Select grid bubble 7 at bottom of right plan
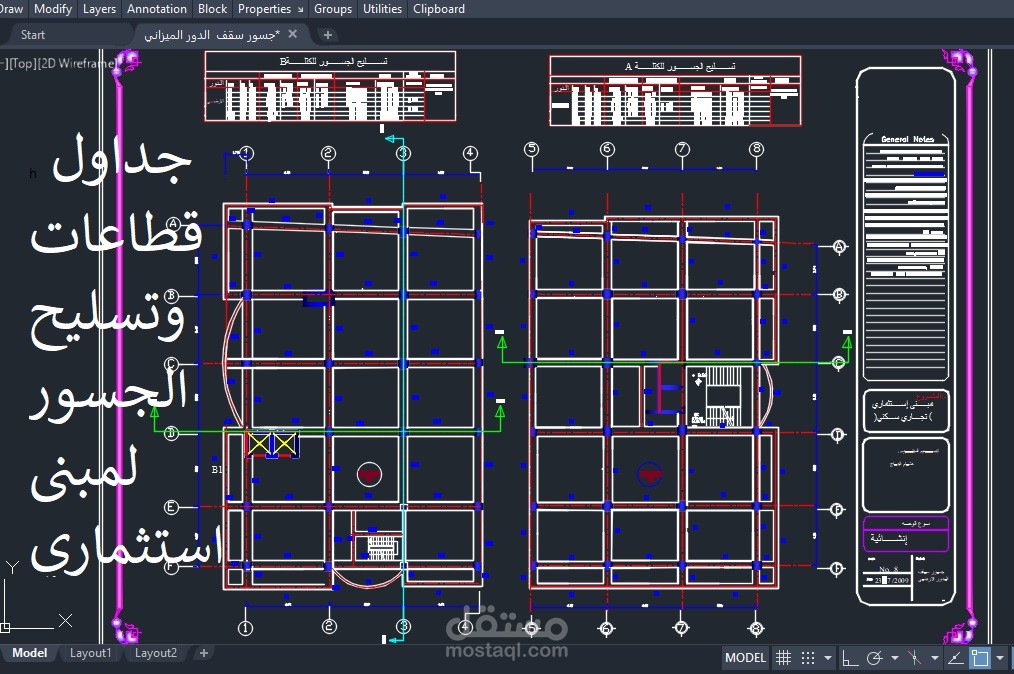Image resolution: width=1014 pixels, height=674 pixels. click(x=682, y=628)
